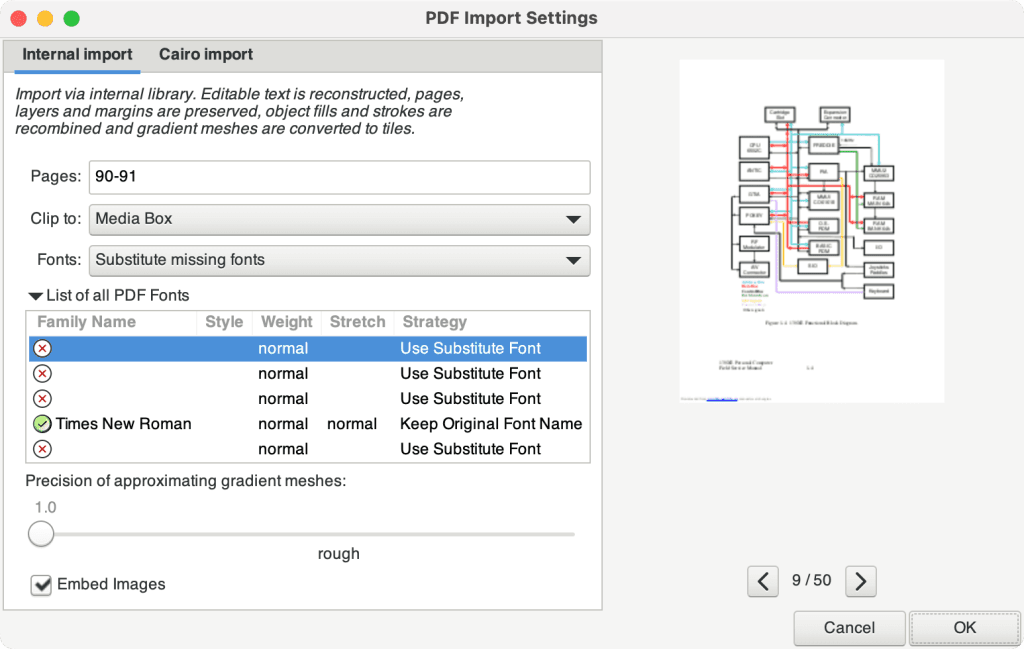Select the Internal import tab
Image resolution: width=1024 pixels, height=649 pixels.
point(78,55)
